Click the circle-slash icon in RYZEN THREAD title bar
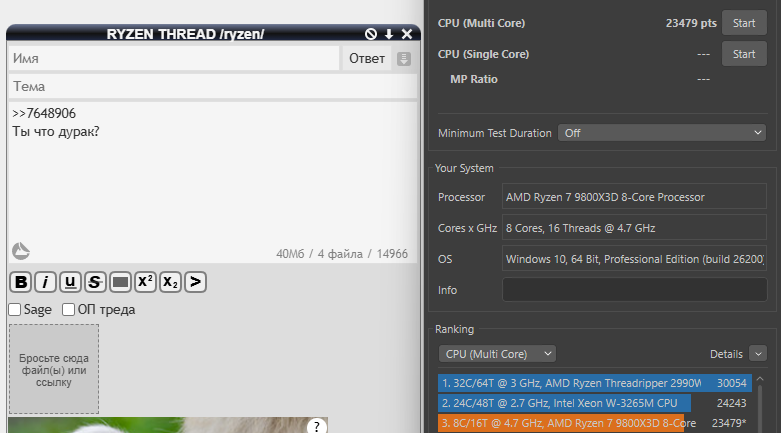Image resolution: width=781 pixels, height=433 pixels. coord(371,34)
